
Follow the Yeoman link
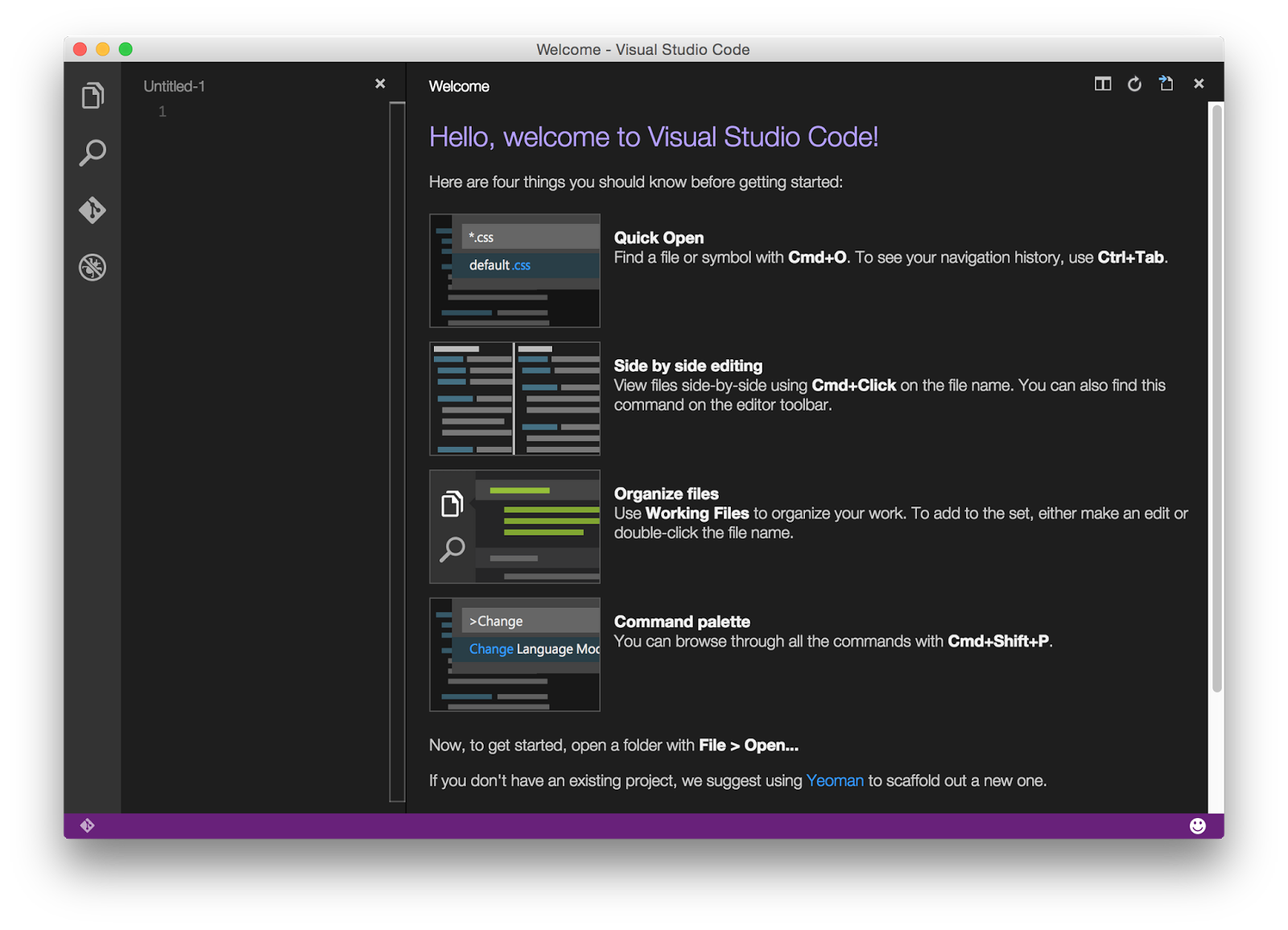point(835,780)
